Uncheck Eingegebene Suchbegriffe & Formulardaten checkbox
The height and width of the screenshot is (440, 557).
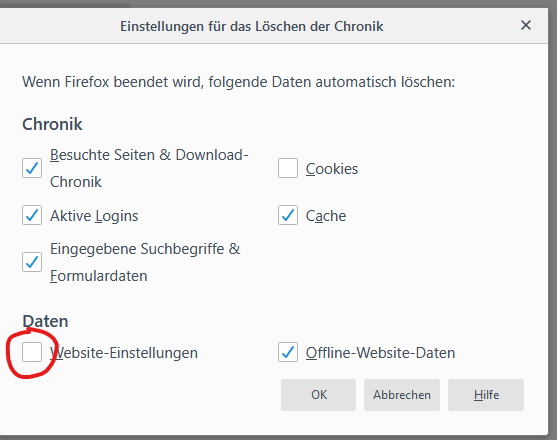coord(32,262)
